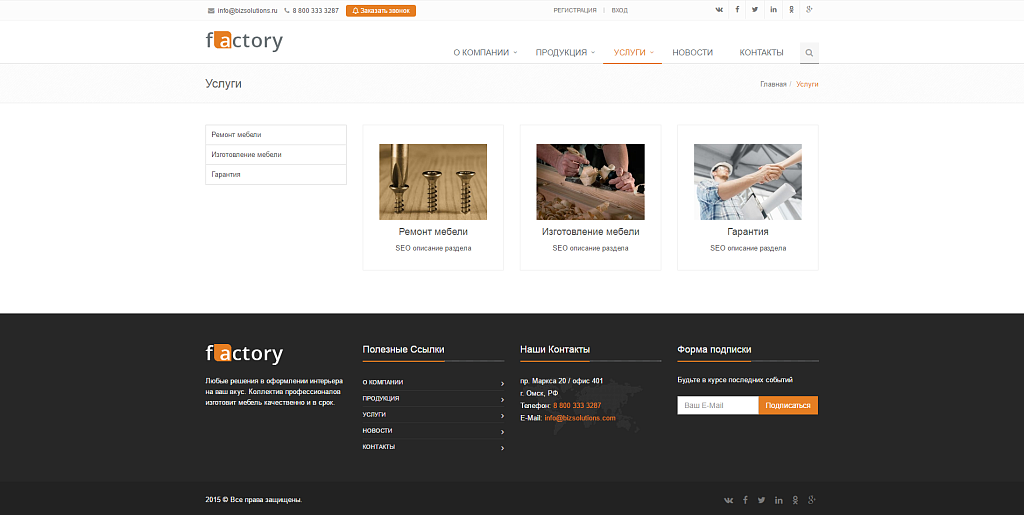Image resolution: width=1024 pixels, height=515 pixels.
Task: Open the search magnifier icon in navigation
Action: (x=809, y=53)
